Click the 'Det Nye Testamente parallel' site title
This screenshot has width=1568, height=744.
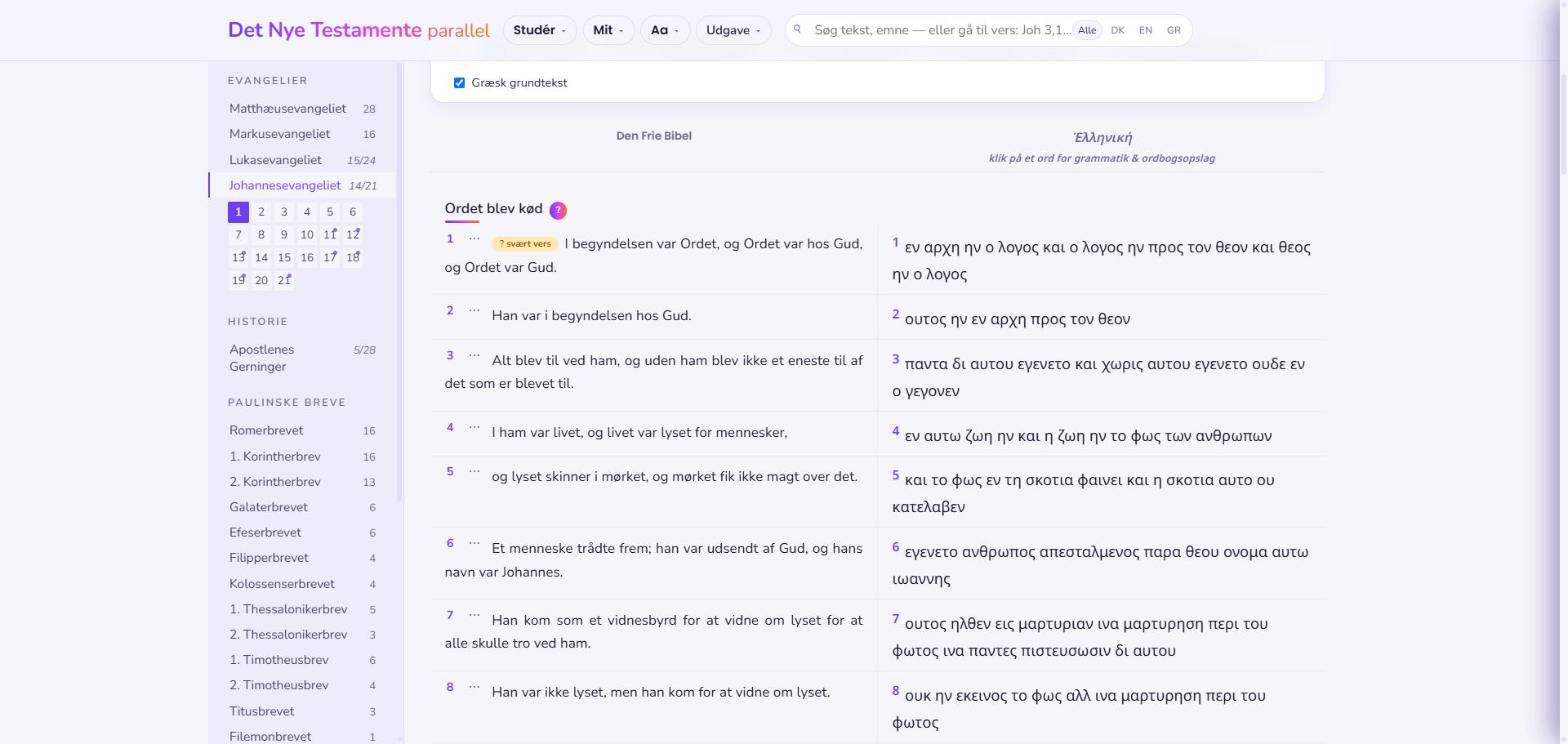click(359, 30)
